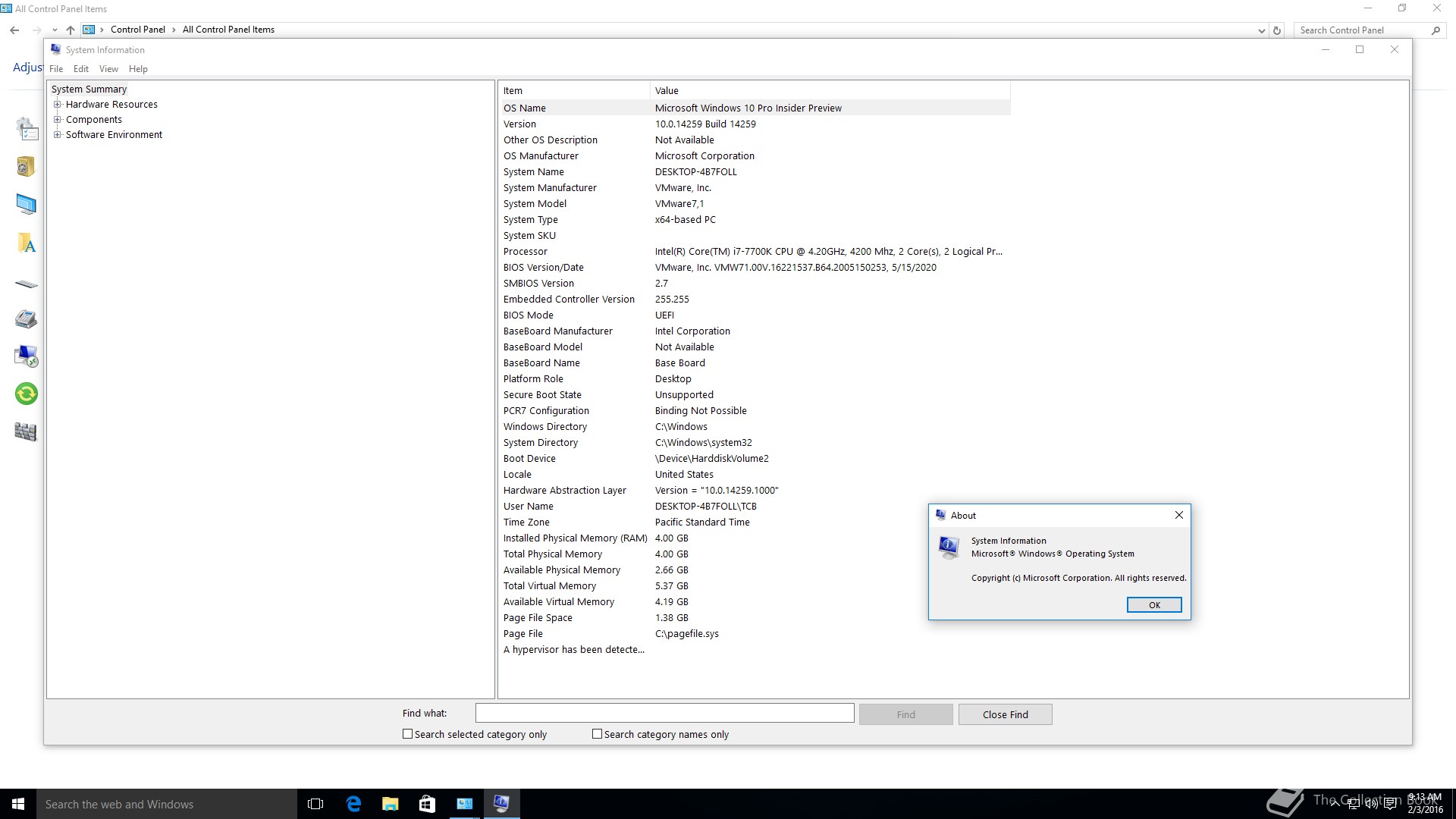Open Credential Manager safe icon in Control Panel
Screen dimensions: 1456x819
(x=26, y=166)
